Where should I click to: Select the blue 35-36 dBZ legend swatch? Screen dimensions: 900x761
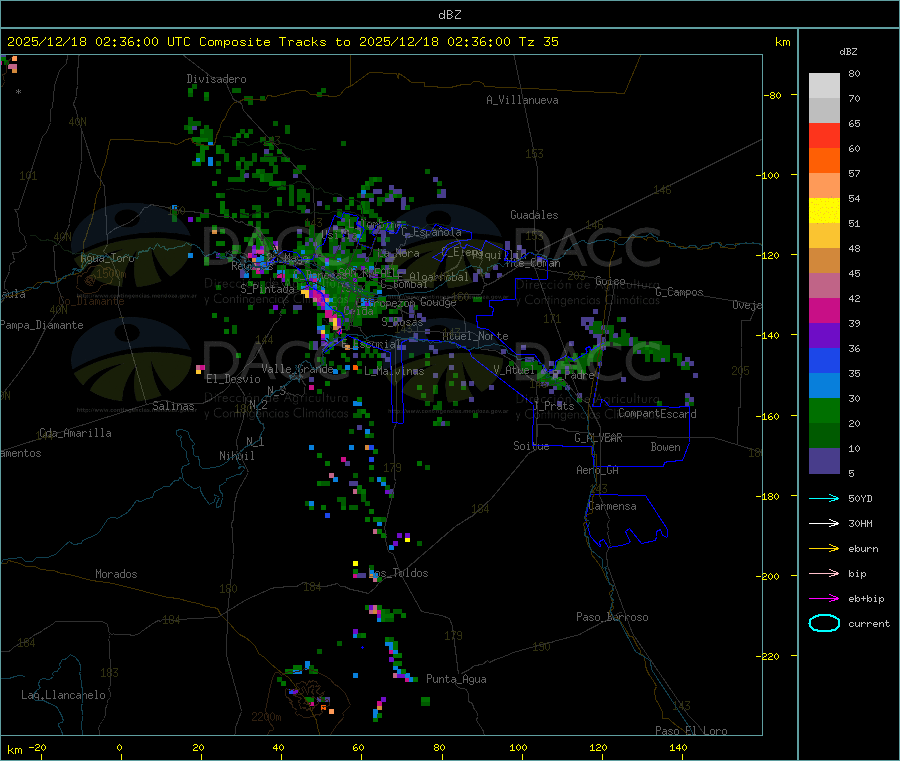coord(824,360)
